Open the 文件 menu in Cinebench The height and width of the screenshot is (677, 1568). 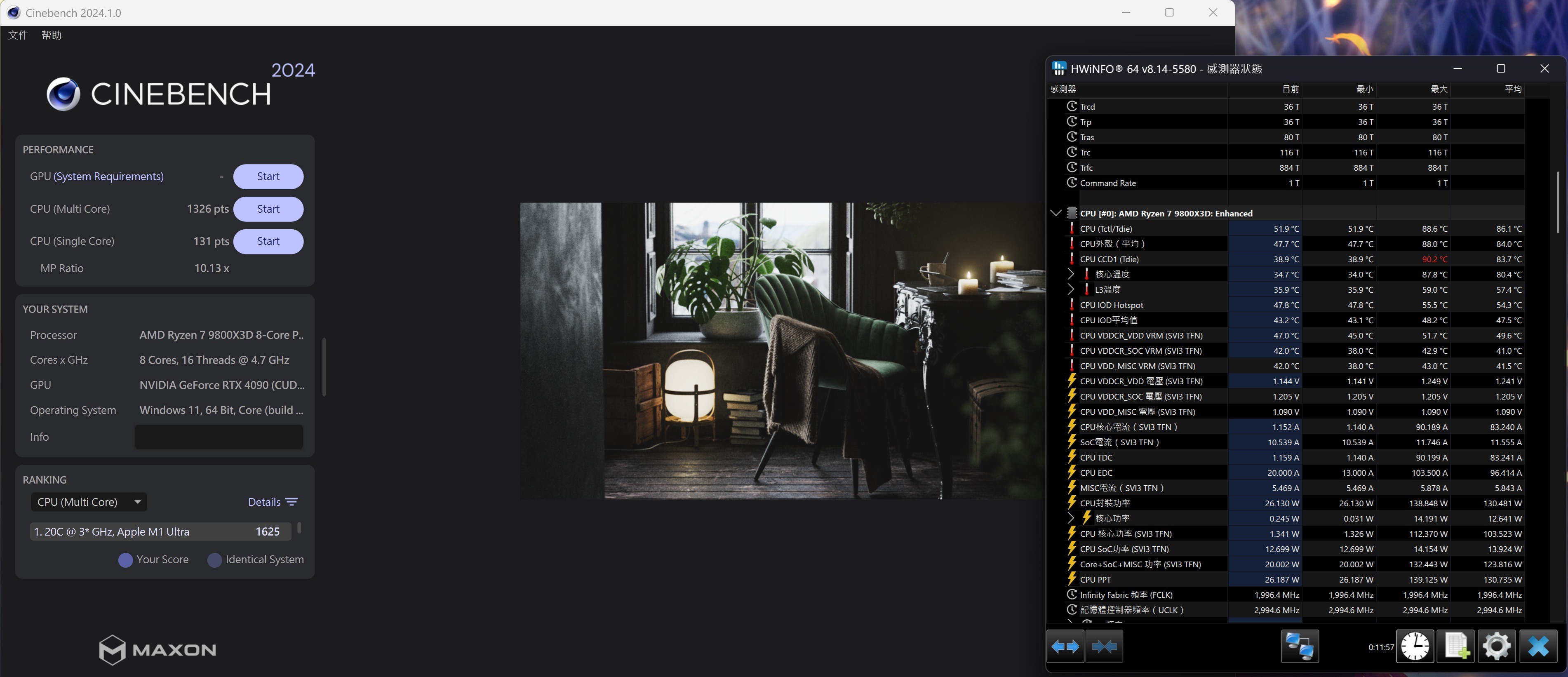pos(18,35)
